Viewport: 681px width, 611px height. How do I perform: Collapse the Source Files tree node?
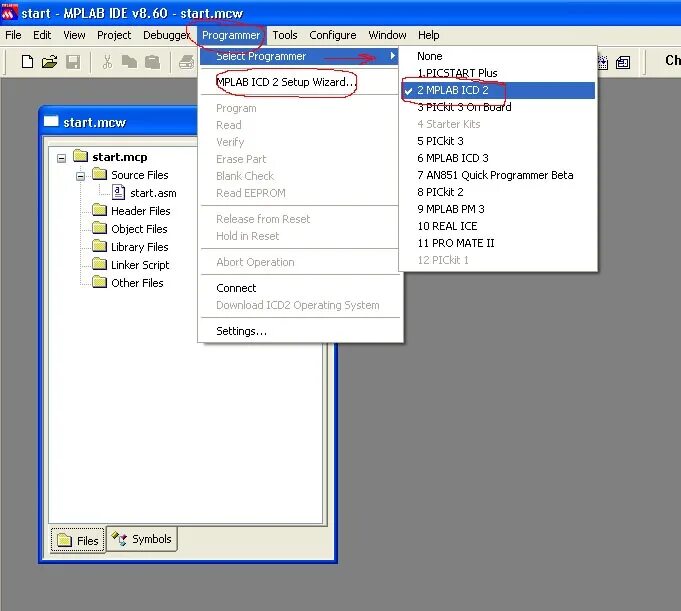click(x=80, y=176)
